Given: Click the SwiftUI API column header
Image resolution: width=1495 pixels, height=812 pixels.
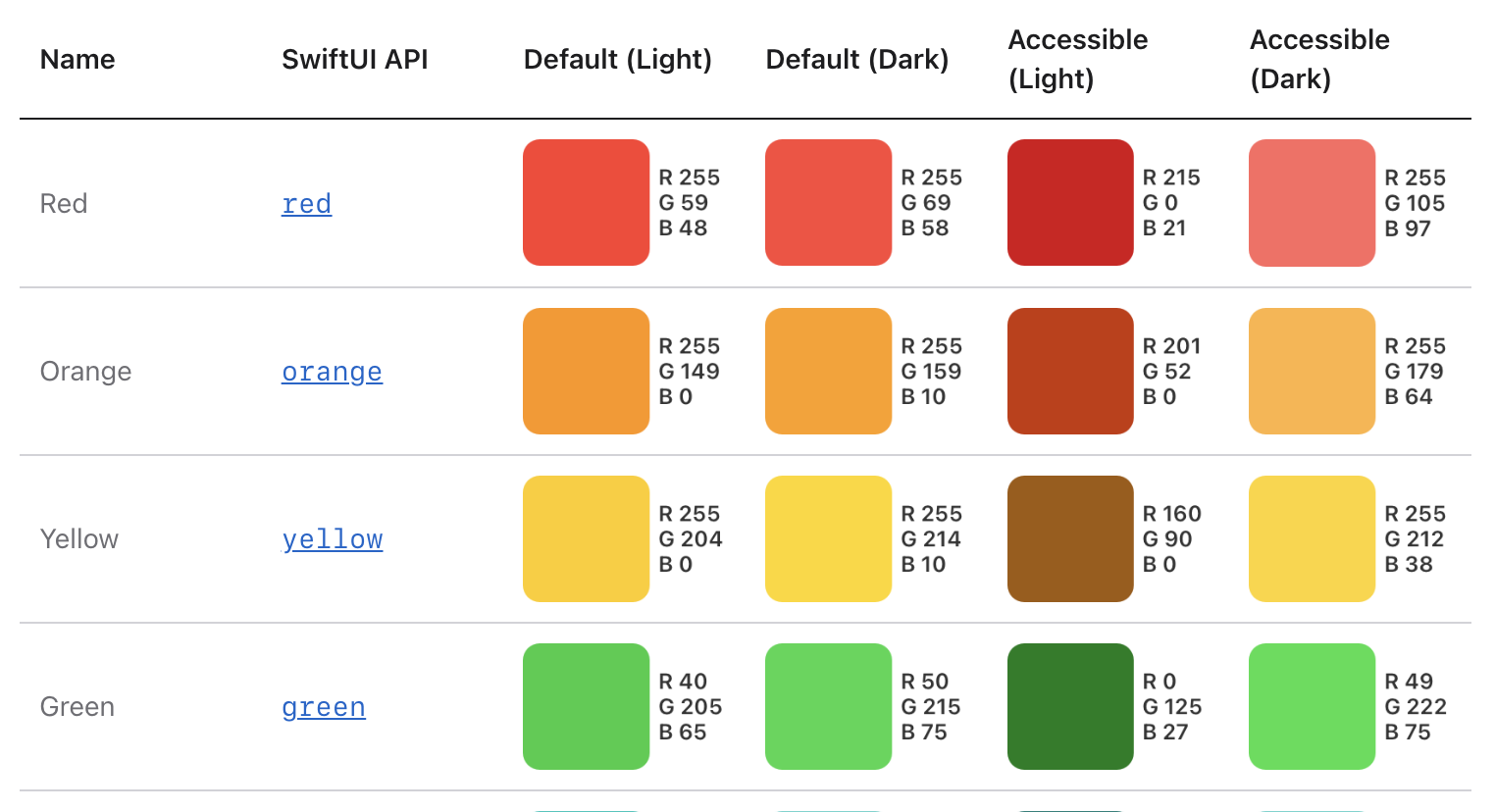Looking at the screenshot, I should 354,60.
